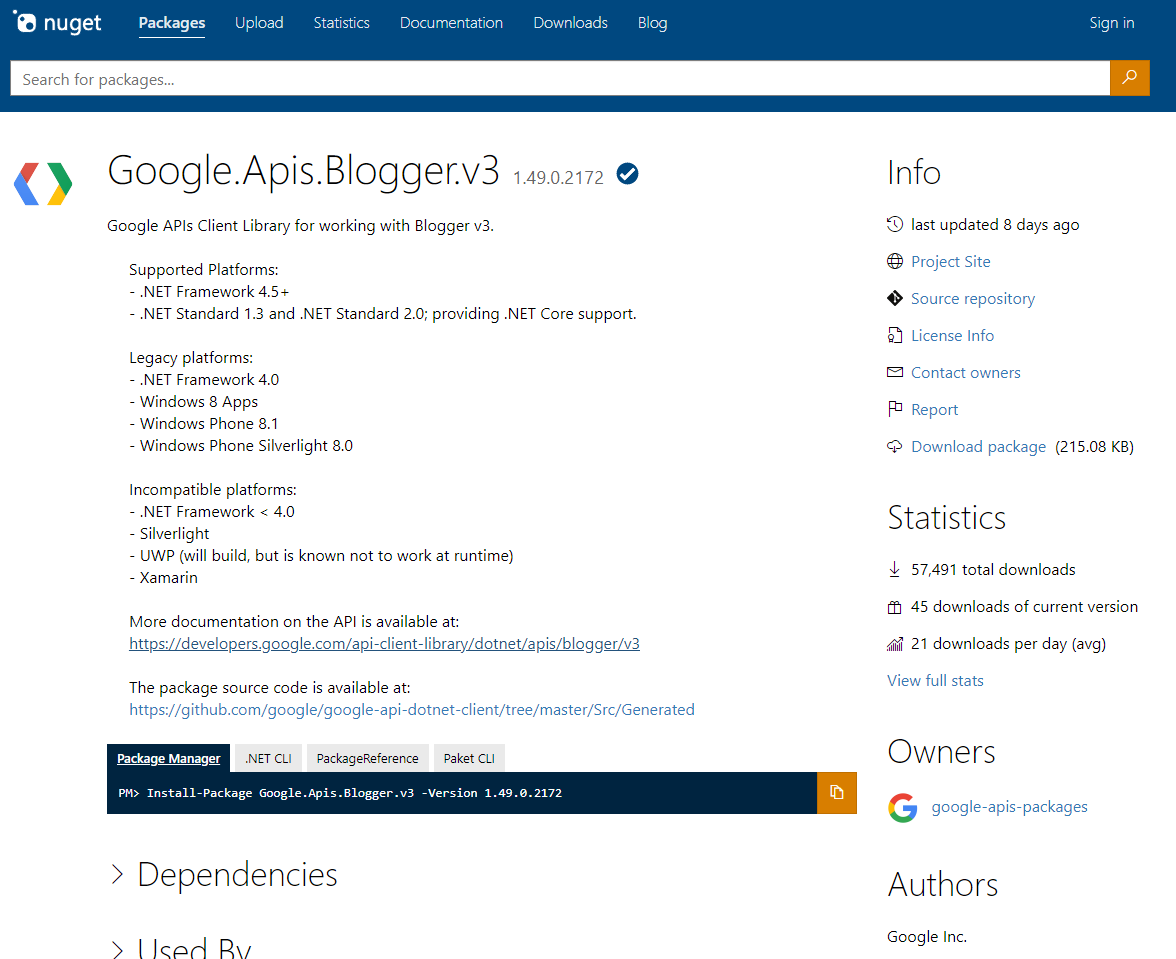Open the developers.google.com blogger documentation link
This screenshot has width=1176, height=959.
point(384,643)
